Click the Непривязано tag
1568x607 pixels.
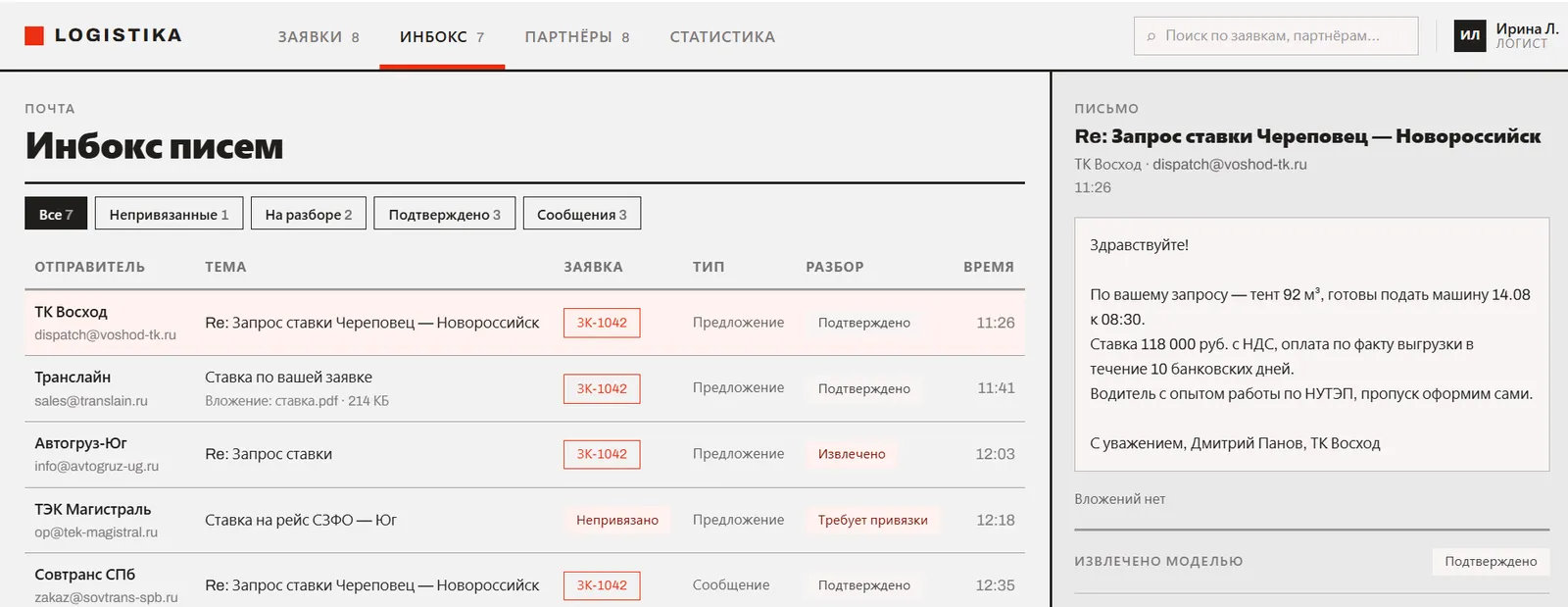[x=617, y=520]
